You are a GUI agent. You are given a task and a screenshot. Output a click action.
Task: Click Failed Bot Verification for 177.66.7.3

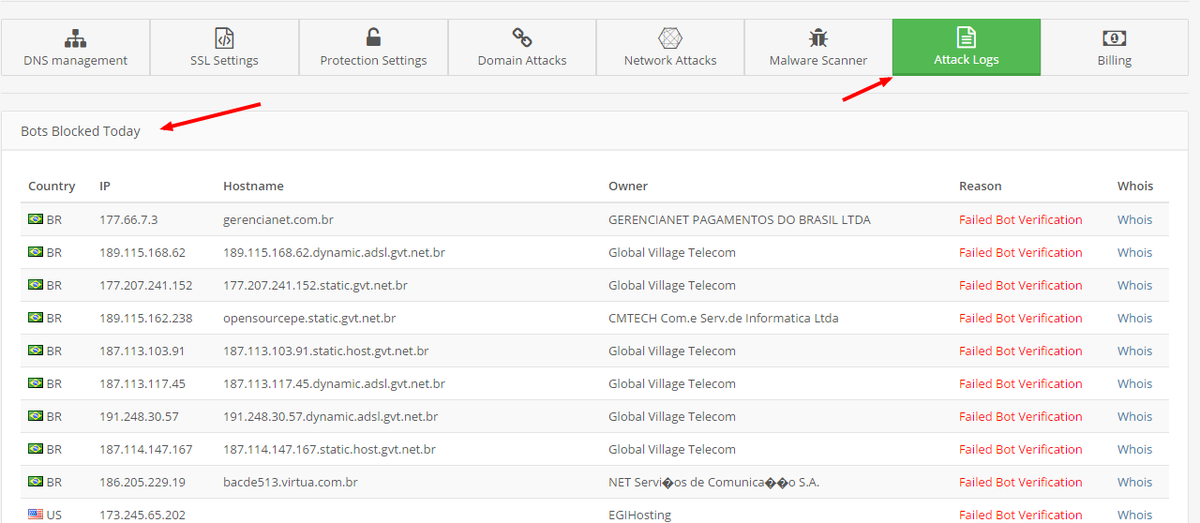pyautogui.click(x=1020, y=219)
